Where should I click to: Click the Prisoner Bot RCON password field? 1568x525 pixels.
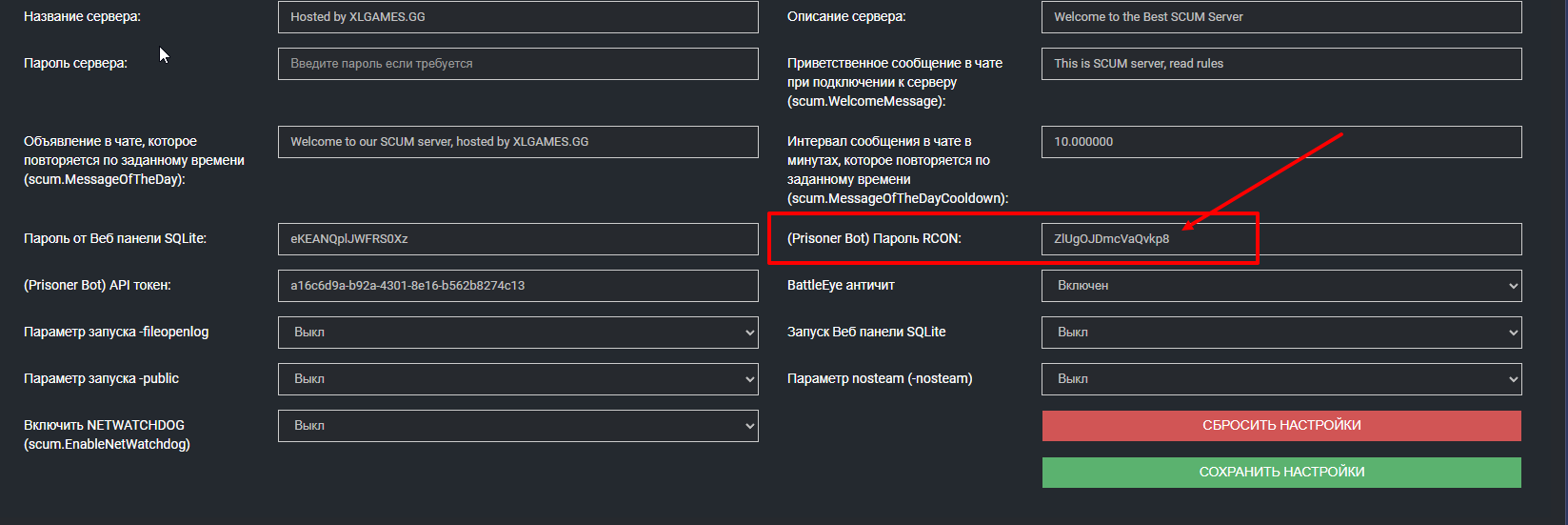pos(1281,239)
